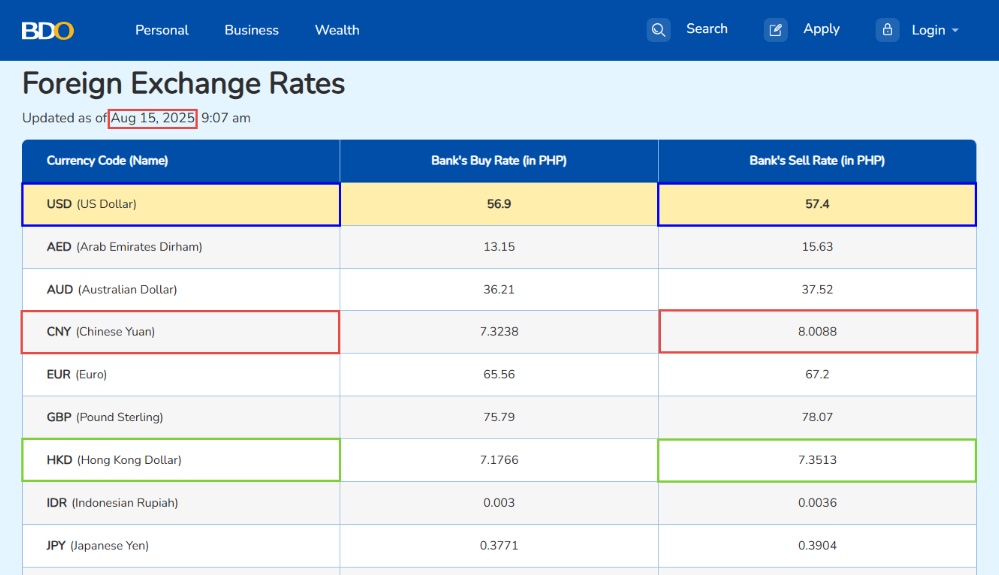Click the Search text link
999x575 pixels.
707,29
